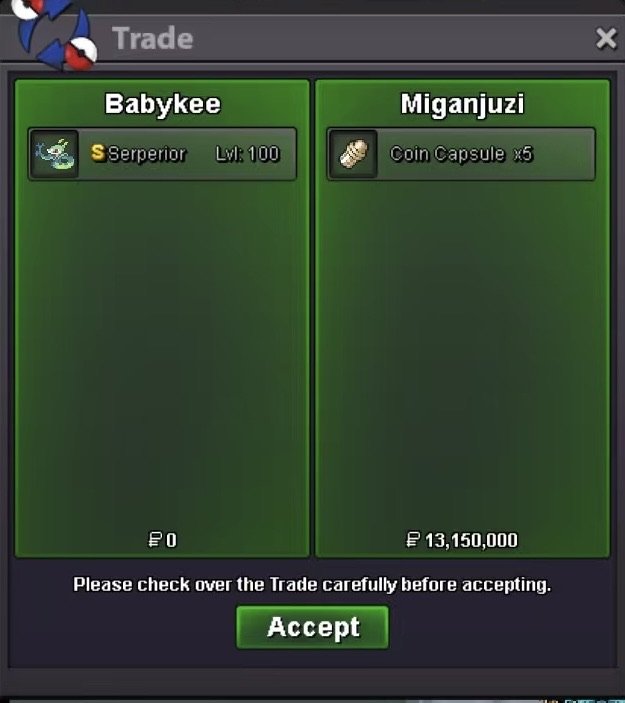
Task: Select the Serperior sprite icon
Action: click(x=54, y=154)
